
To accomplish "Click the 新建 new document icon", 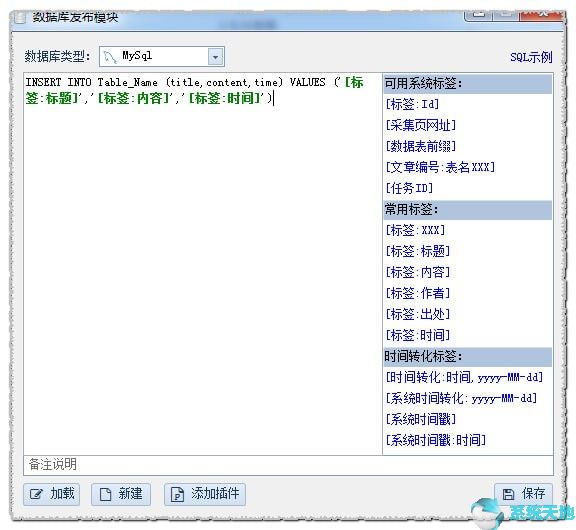I will (105, 494).
